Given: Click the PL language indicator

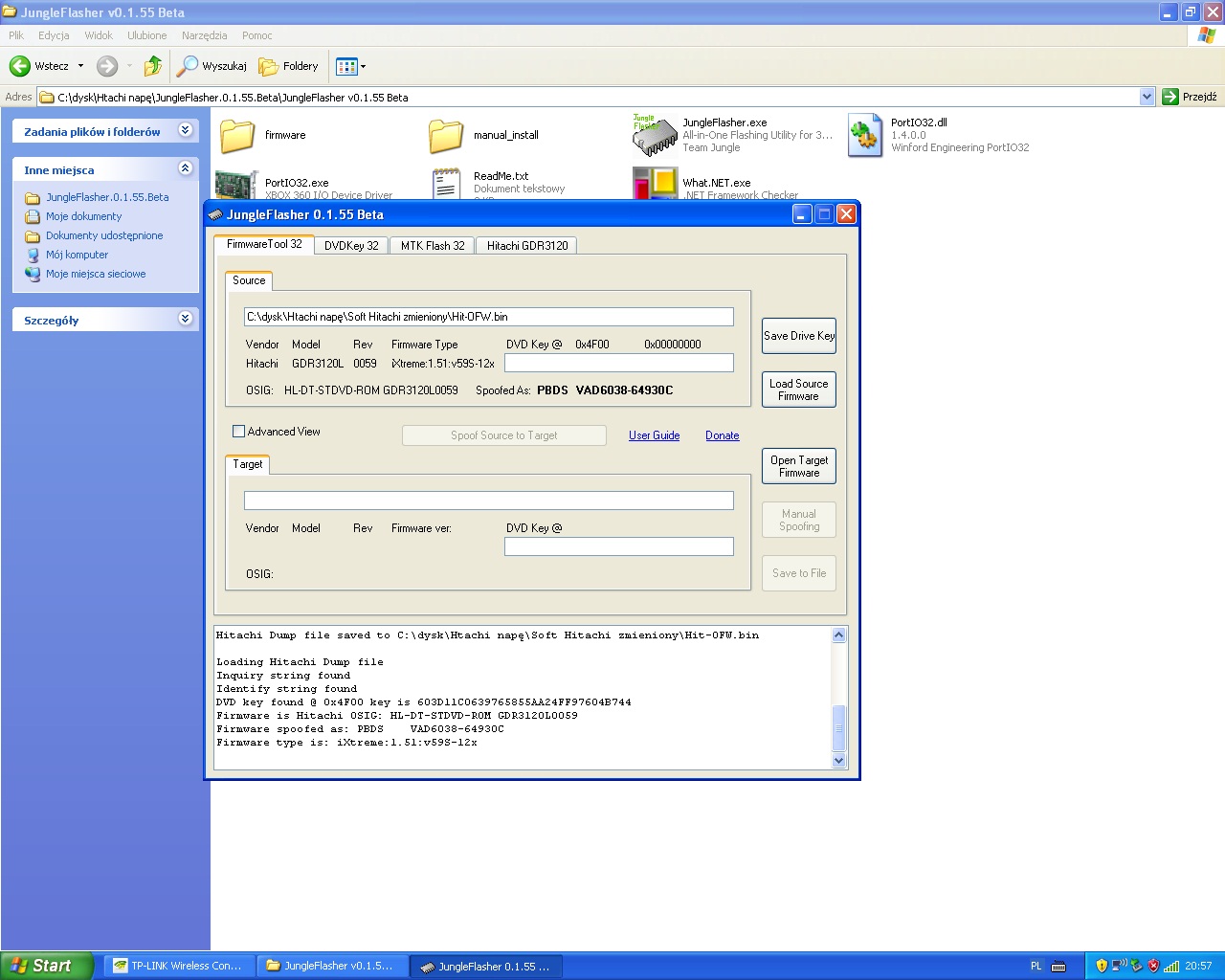Looking at the screenshot, I should (x=1036, y=967).
